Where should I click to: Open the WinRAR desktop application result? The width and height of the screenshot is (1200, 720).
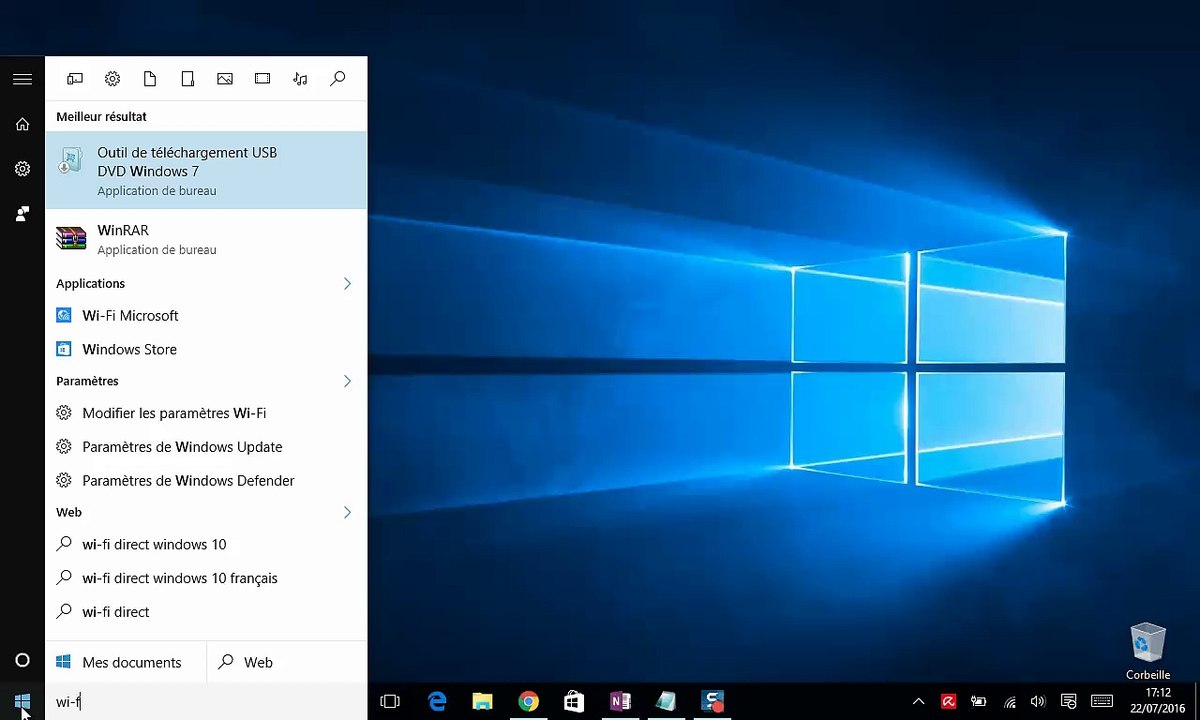pyautogui.click(x=206, y=239)
